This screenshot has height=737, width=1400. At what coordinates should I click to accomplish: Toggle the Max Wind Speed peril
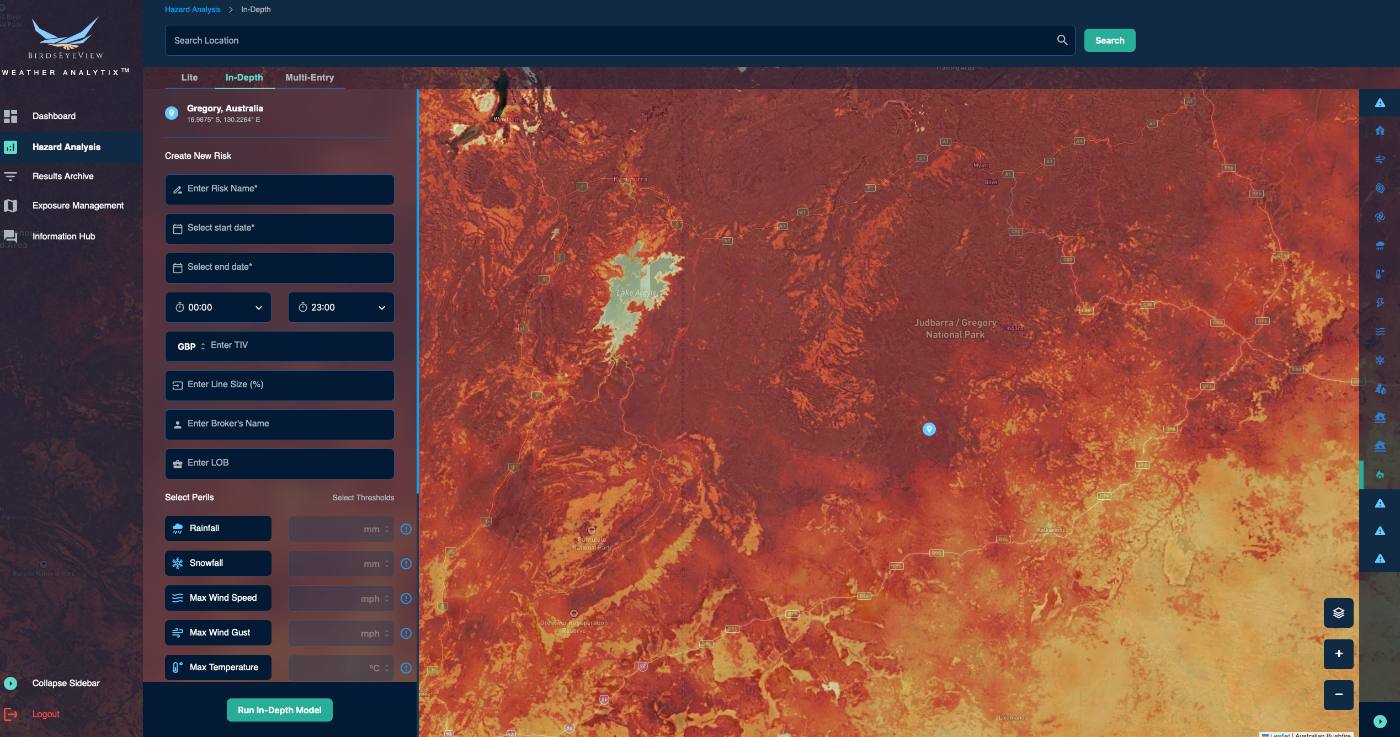(x=218, y=598)
